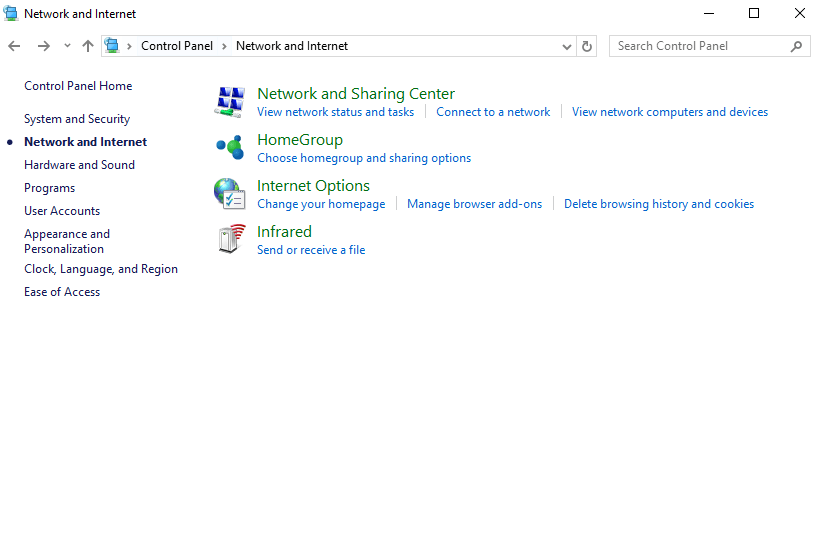Image resolution: width=819 pixels, height=534 pixels.
Task: Expand the address bar history dropdown
Action: [x=567, y=46]
